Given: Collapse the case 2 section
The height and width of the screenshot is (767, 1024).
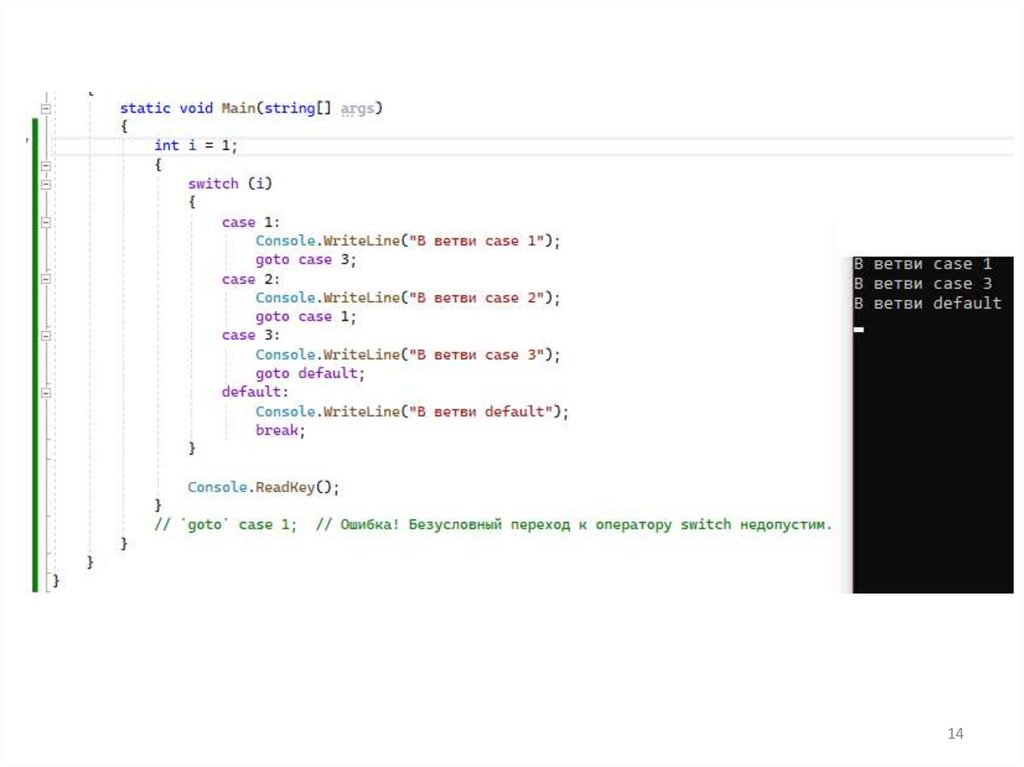Looking at the screenshot, I should 46,279.
